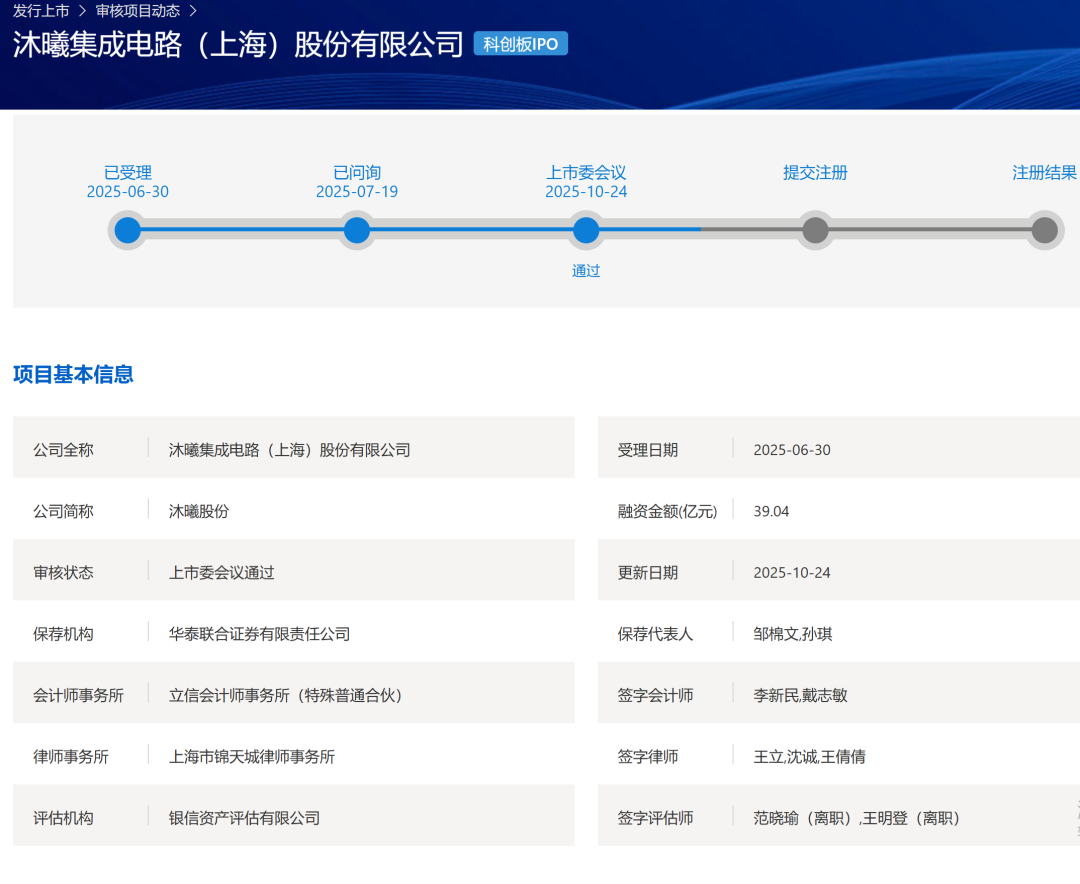Viewport: 1080px width, 884px height.
Task: Click the 通过 status under 上市委会议
Action: (x=586, y=271)
